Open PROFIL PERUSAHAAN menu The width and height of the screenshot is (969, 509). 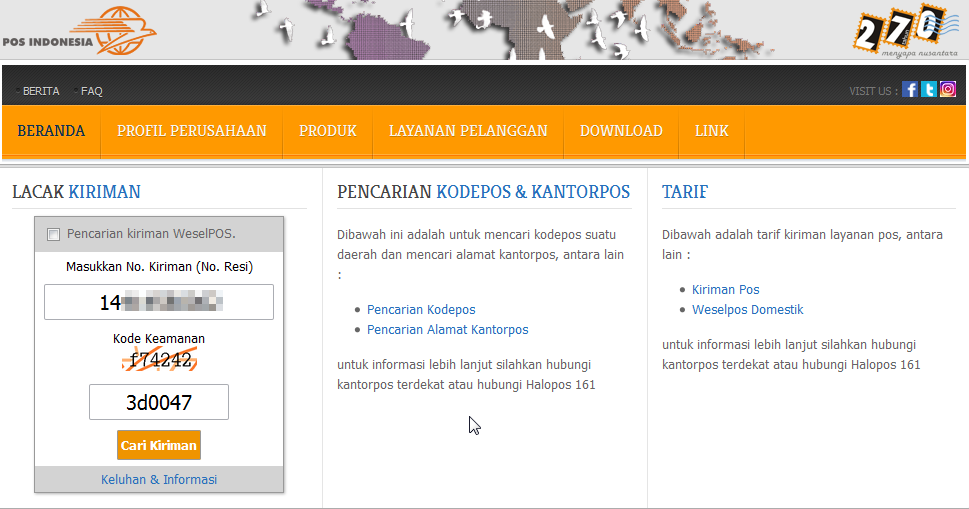(192, 131)
